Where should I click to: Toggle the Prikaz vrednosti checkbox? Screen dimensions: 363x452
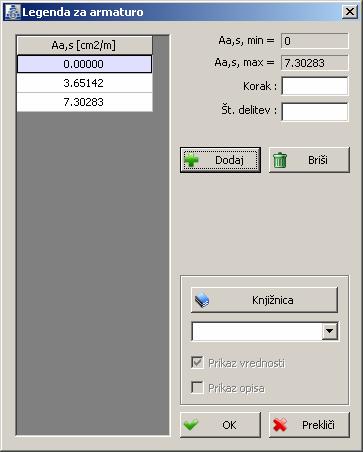point(197,362)
